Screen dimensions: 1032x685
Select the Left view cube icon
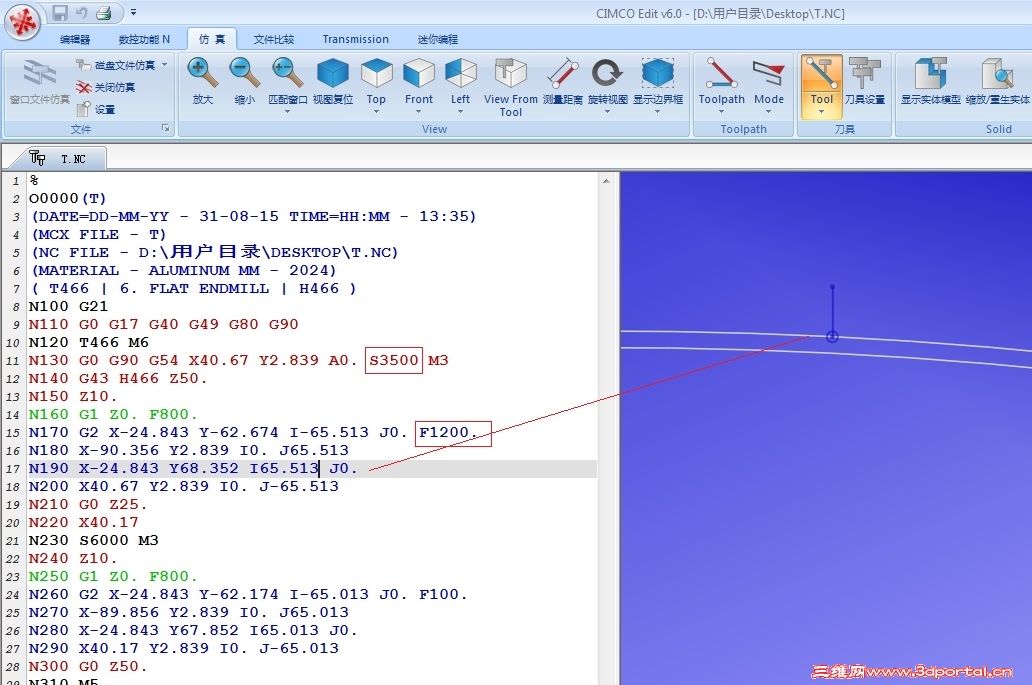click(460, 74)
